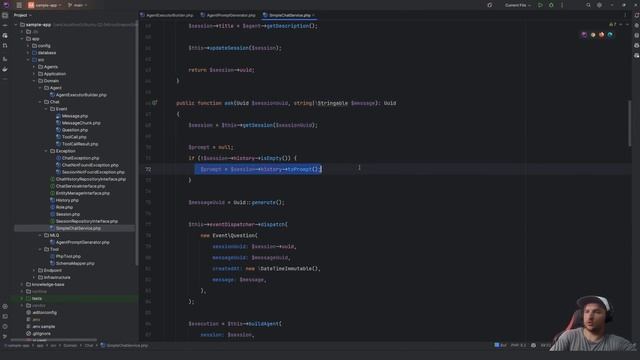The image size is (640, 360).
Task: Click the editor vertical scrollbar thumb
Action: tap(630, 123)
